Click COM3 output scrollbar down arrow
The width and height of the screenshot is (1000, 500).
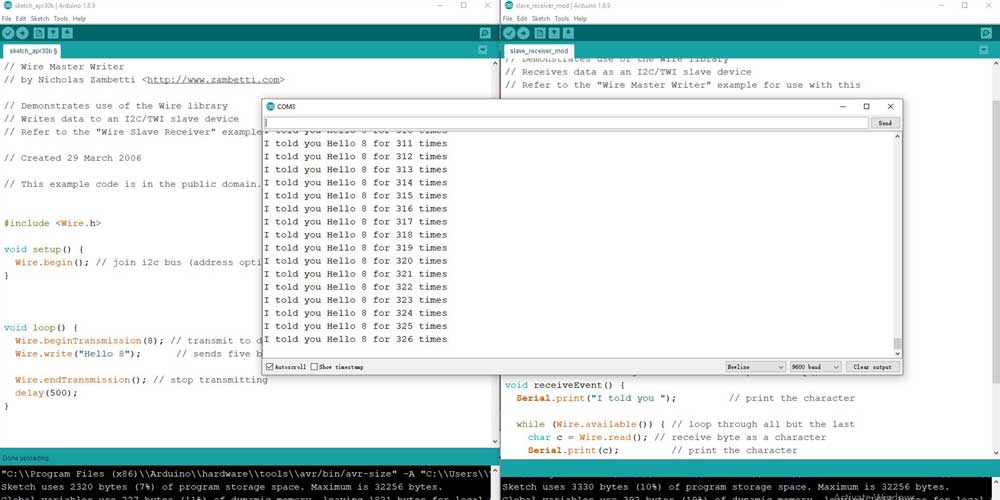(897, 353)
